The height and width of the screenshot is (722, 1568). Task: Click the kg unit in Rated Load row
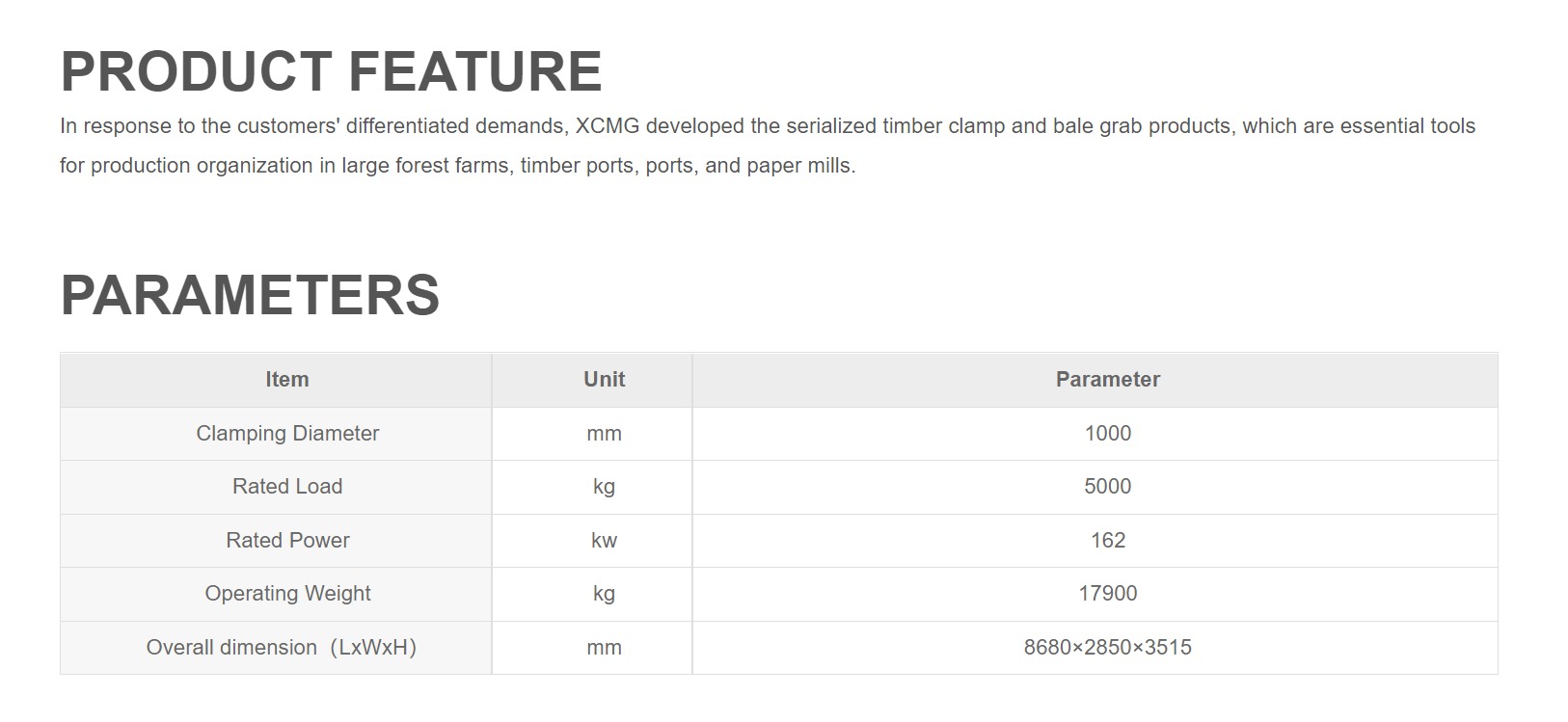(604, 487)
